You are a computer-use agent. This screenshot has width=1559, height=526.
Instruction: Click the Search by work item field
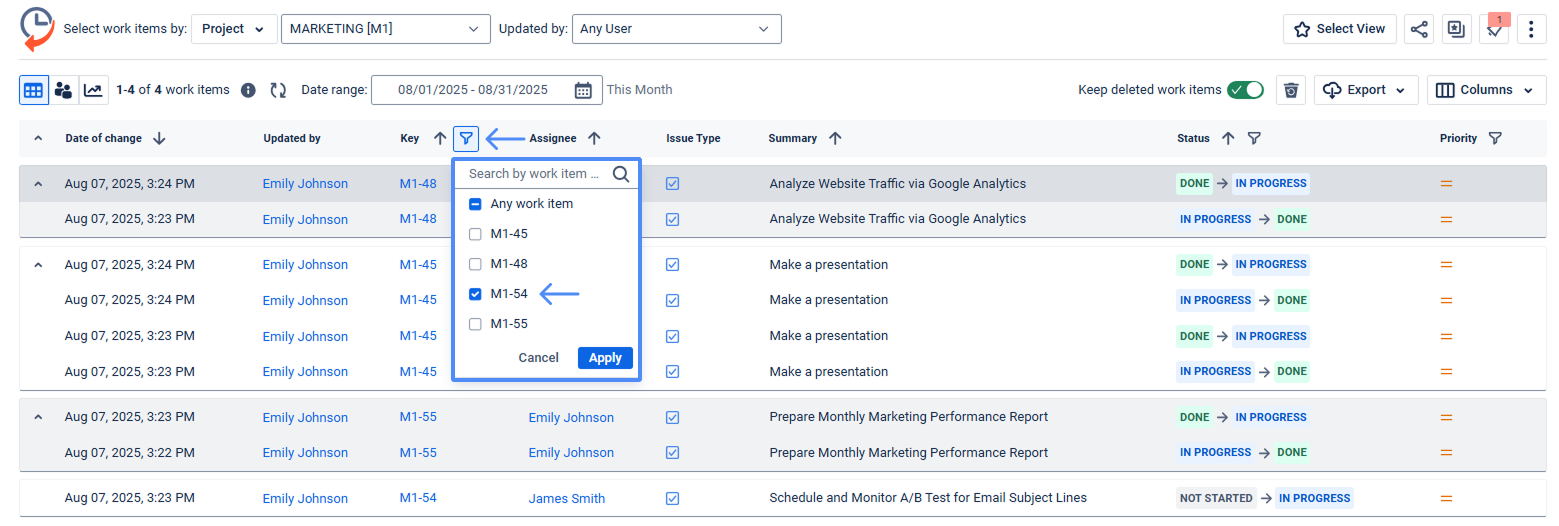[535, 174]
